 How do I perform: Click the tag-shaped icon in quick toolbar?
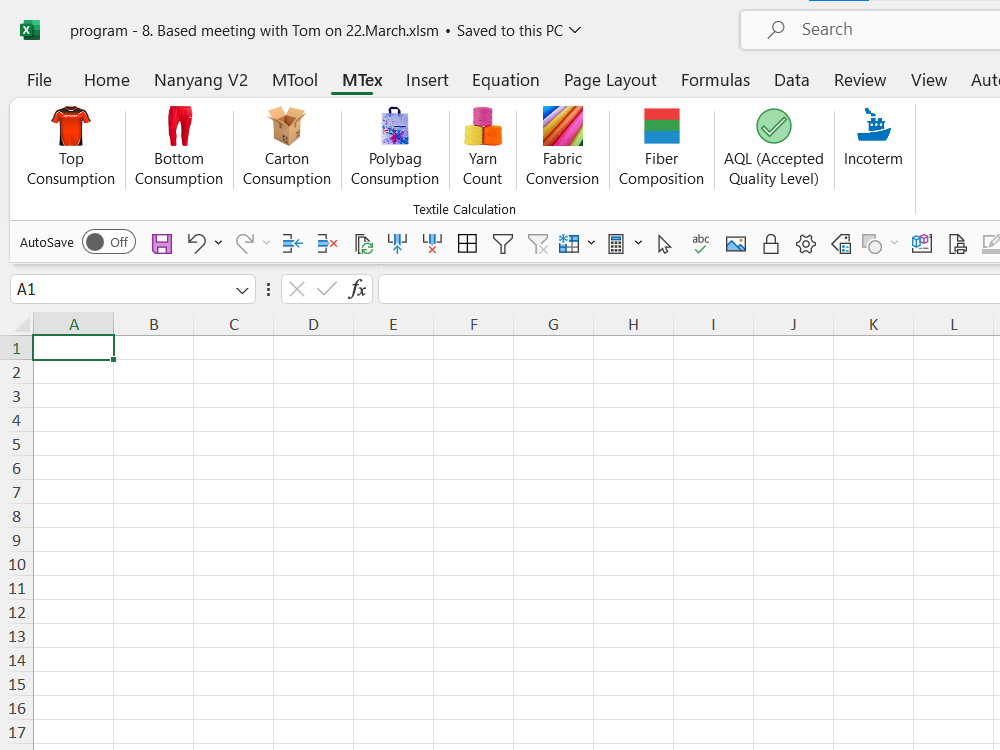pyautogui.click(x=841, y=243)
